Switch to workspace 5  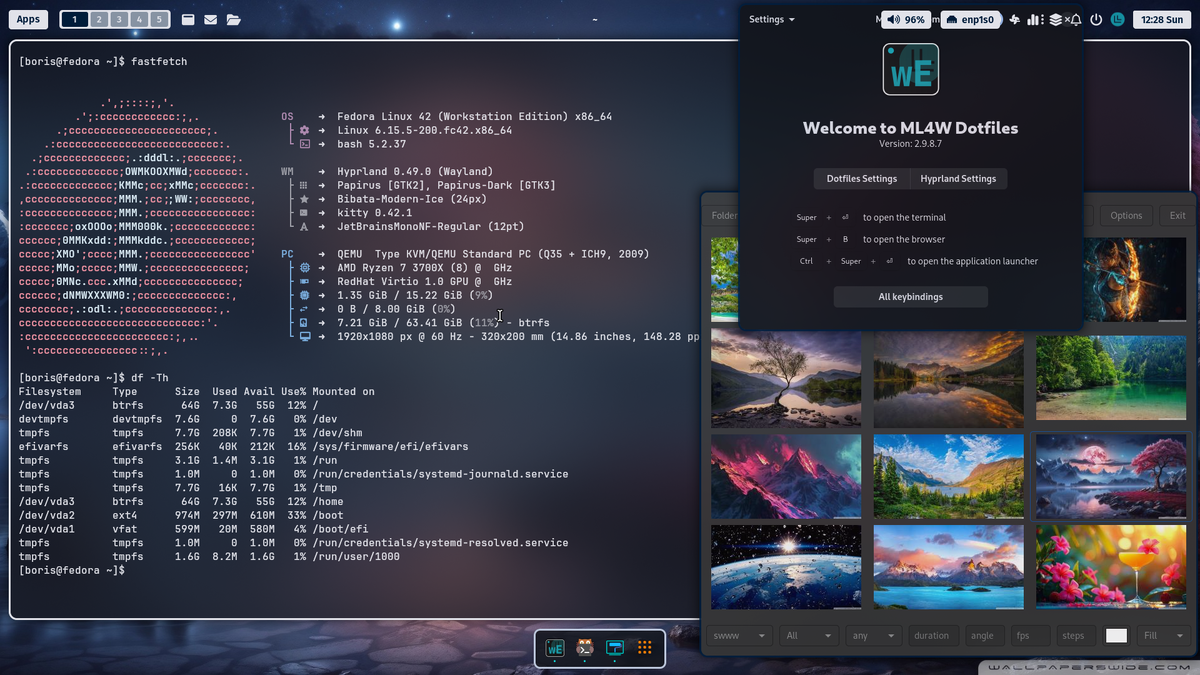160,19
